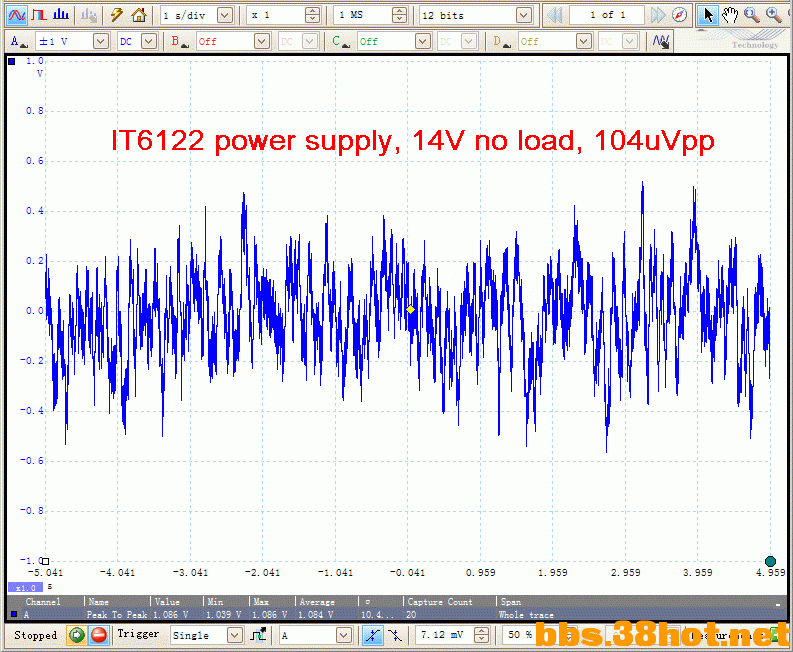Adjust trigger threshold 7.12 mV spinner

click(482, 635)
